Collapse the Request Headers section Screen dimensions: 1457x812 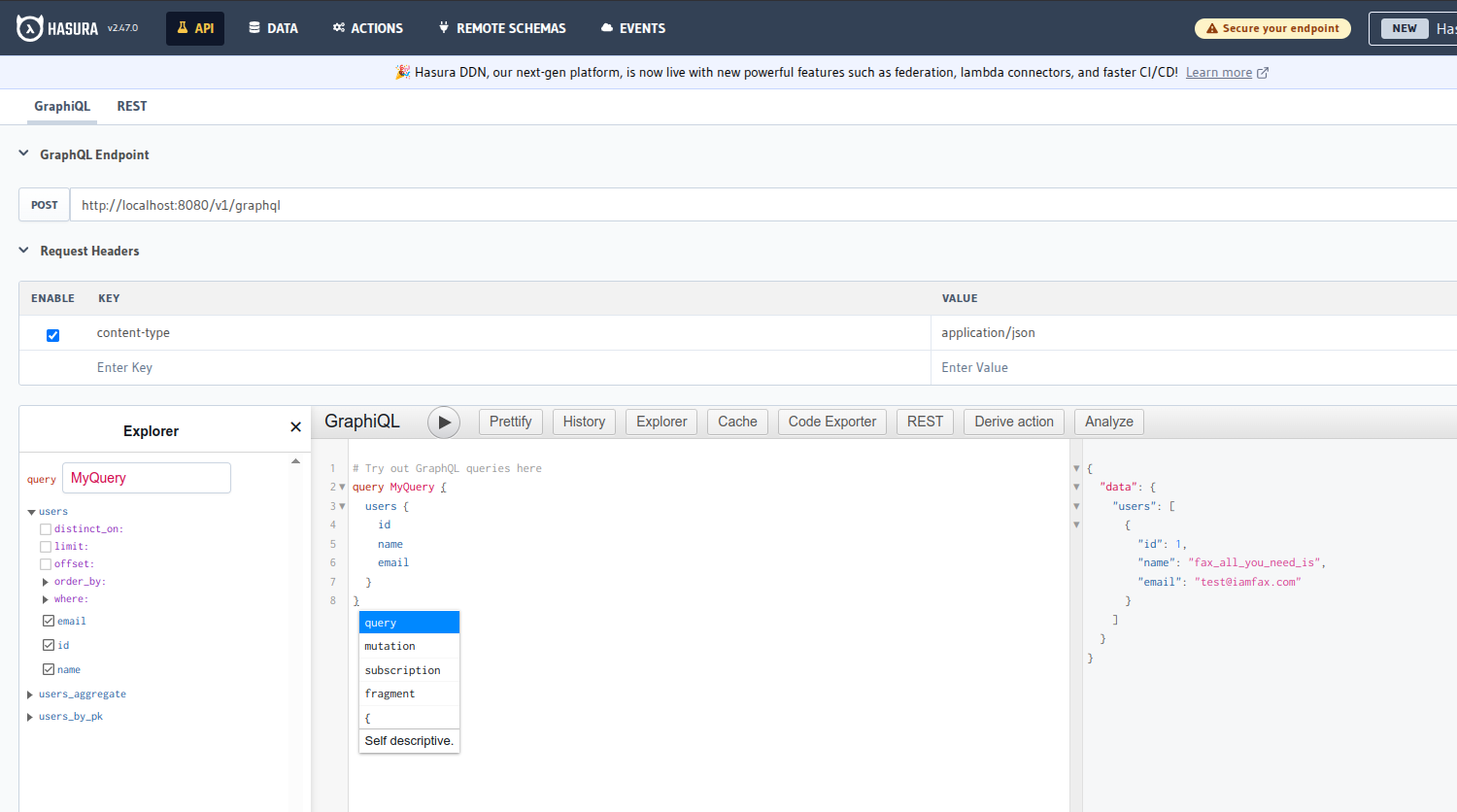click(24, 250)
